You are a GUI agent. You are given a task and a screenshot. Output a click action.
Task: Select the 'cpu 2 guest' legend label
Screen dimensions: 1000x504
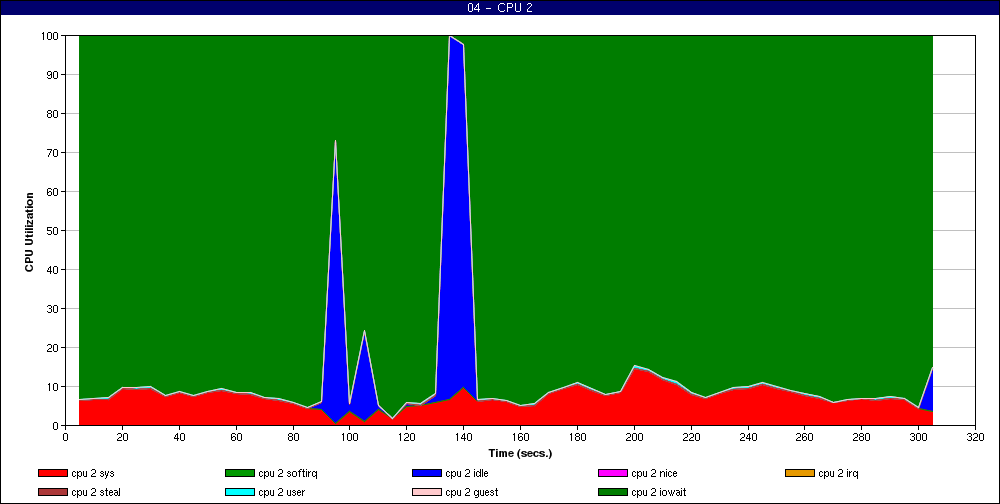472,493
